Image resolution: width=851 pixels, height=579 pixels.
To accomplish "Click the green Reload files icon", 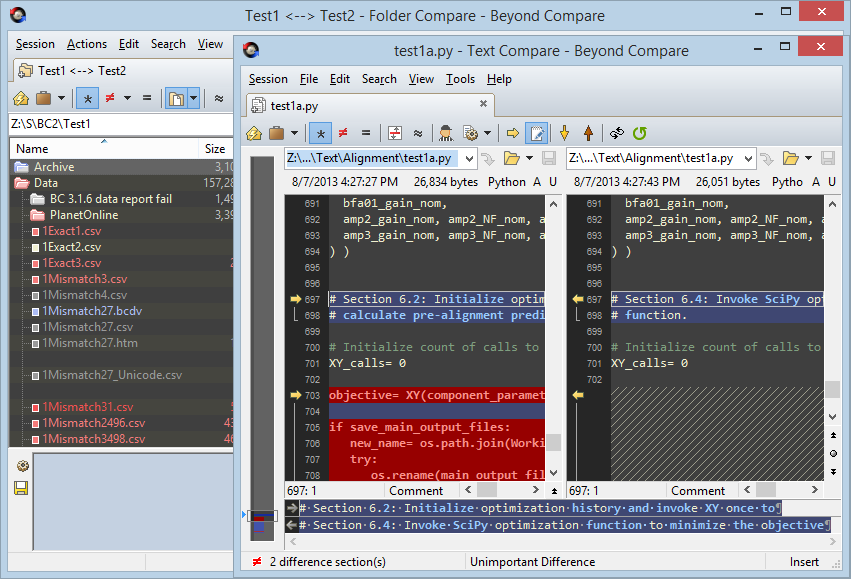I will 640,132.
